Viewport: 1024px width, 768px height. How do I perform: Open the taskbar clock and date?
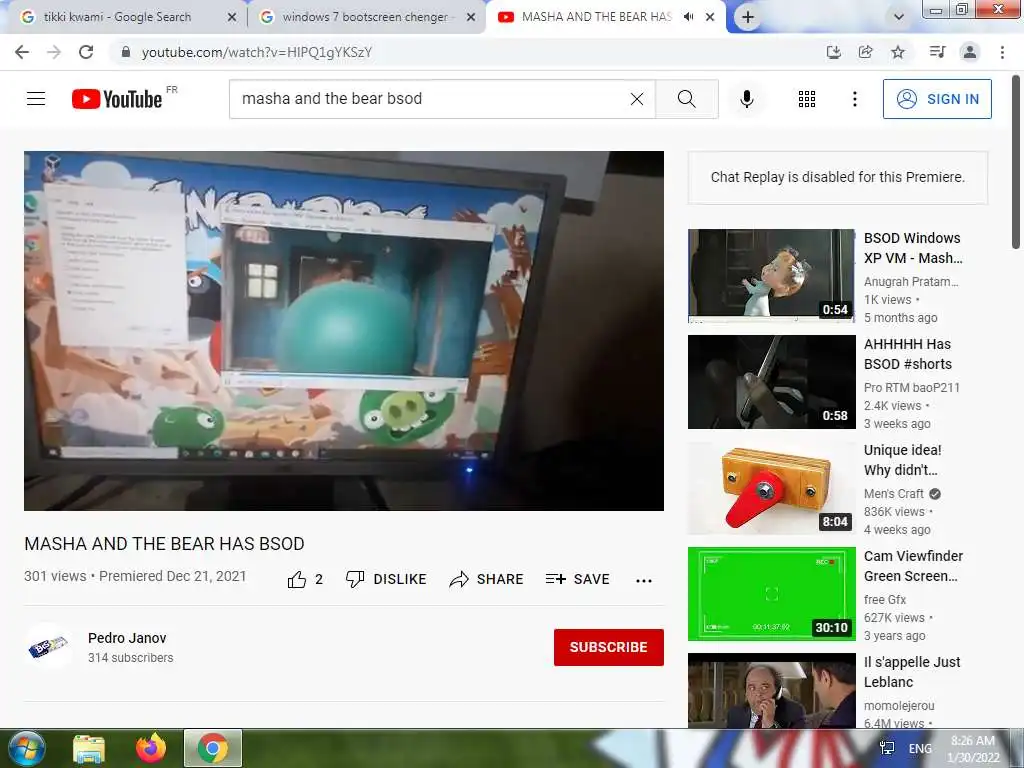tap(973, 749)
